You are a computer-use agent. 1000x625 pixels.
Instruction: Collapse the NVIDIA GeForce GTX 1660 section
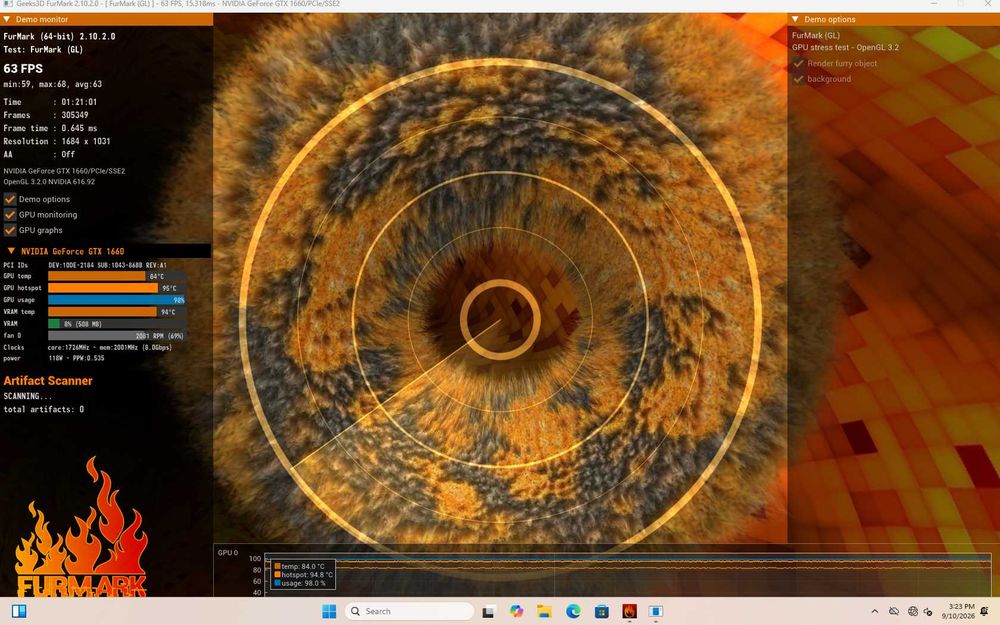(11, 251)
